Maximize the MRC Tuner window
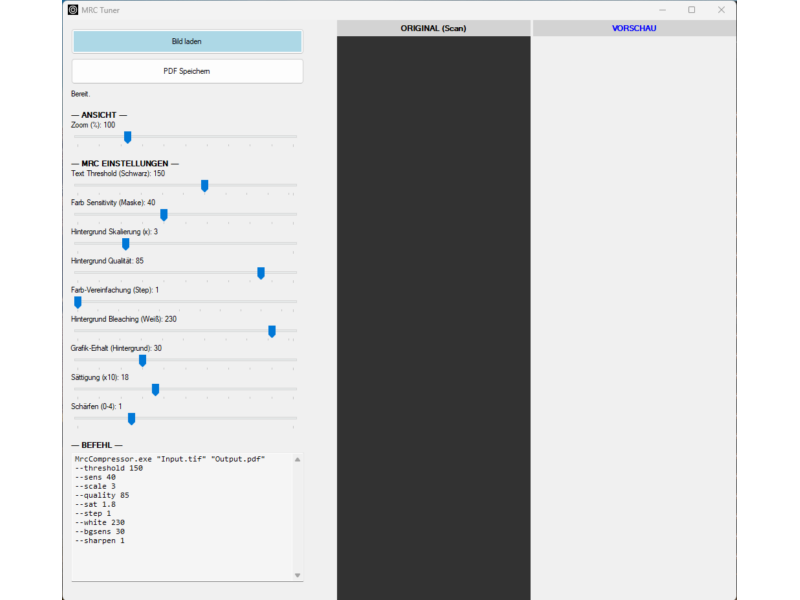 [x=691, y=10]
